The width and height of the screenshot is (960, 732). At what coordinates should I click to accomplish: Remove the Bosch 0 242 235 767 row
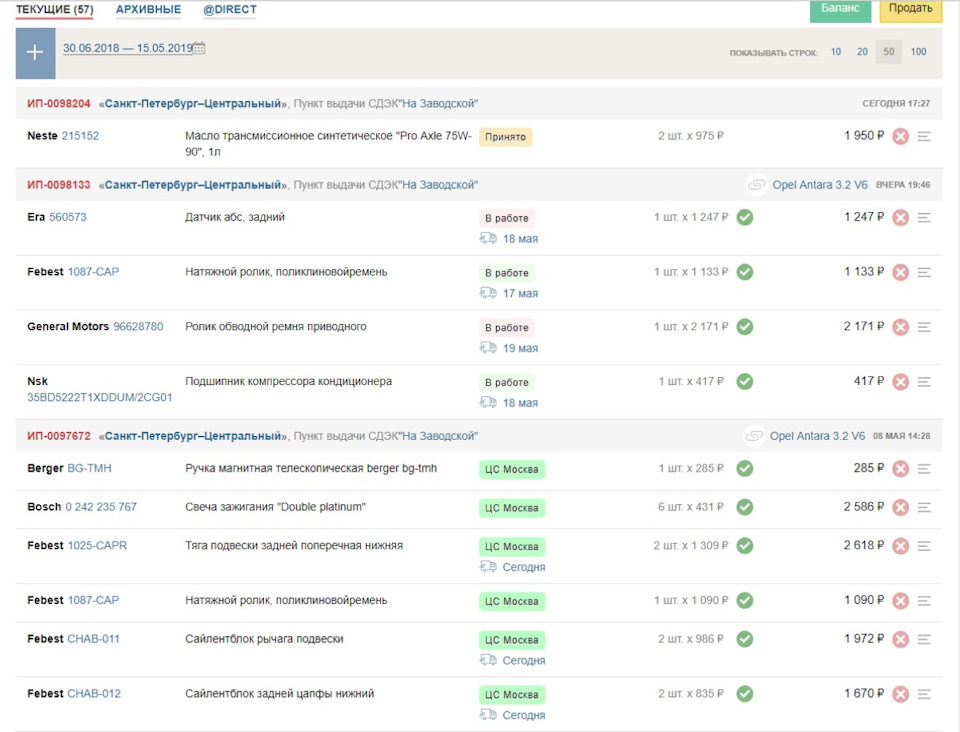click(x=900, y=507)
